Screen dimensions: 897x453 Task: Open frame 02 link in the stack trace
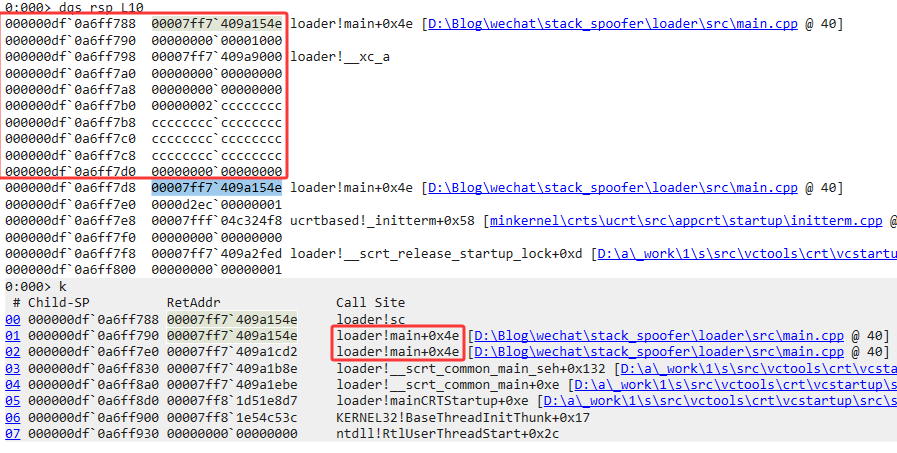tap(13, 352)
